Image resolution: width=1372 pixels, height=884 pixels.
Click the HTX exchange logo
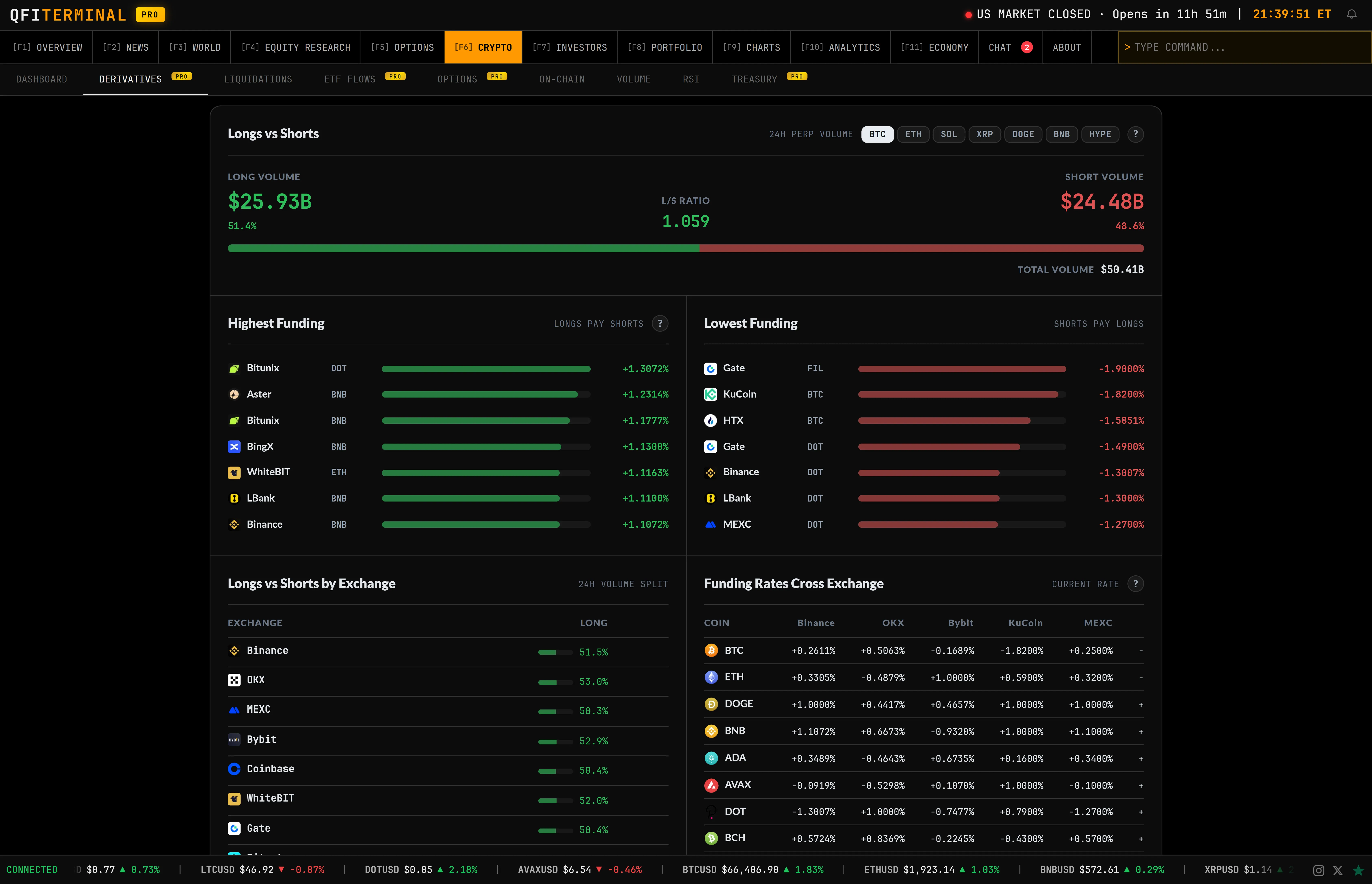click(710, 421)
